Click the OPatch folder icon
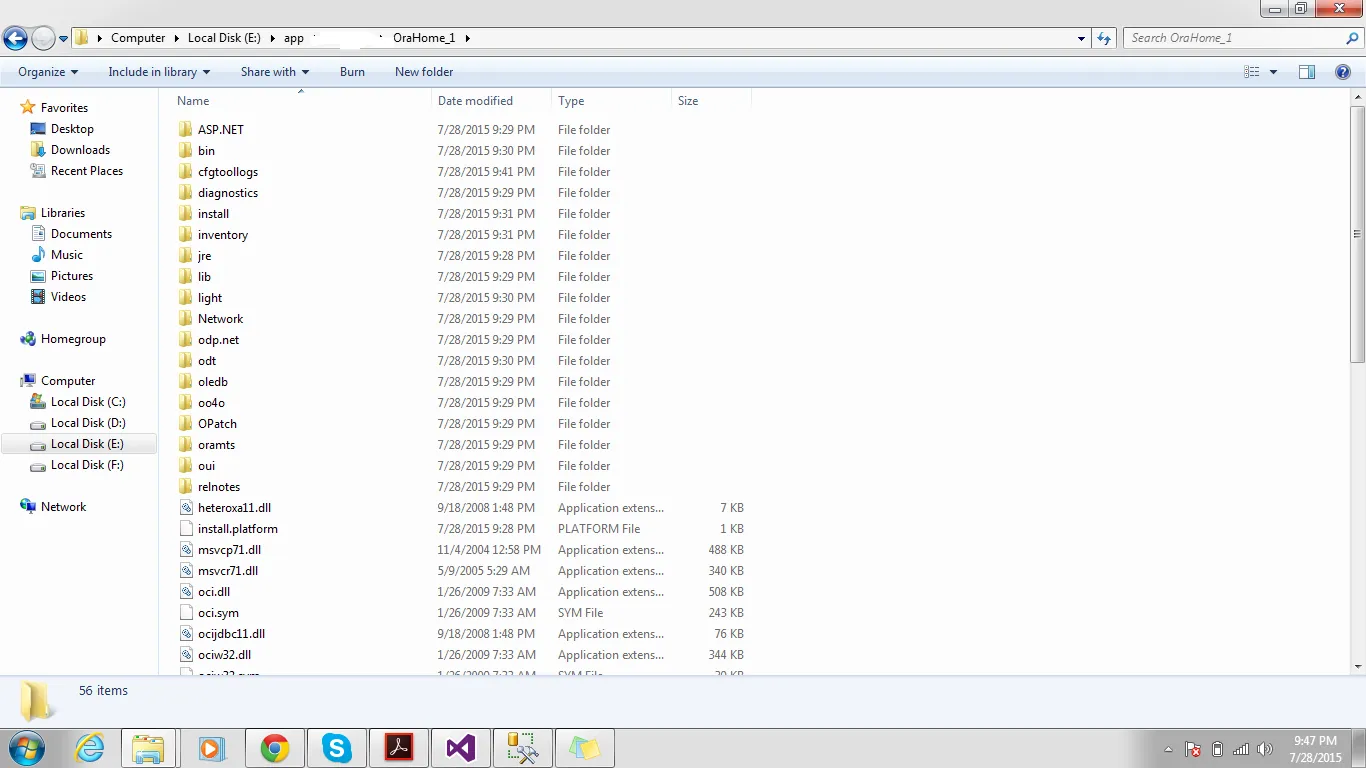 [185, 424]
